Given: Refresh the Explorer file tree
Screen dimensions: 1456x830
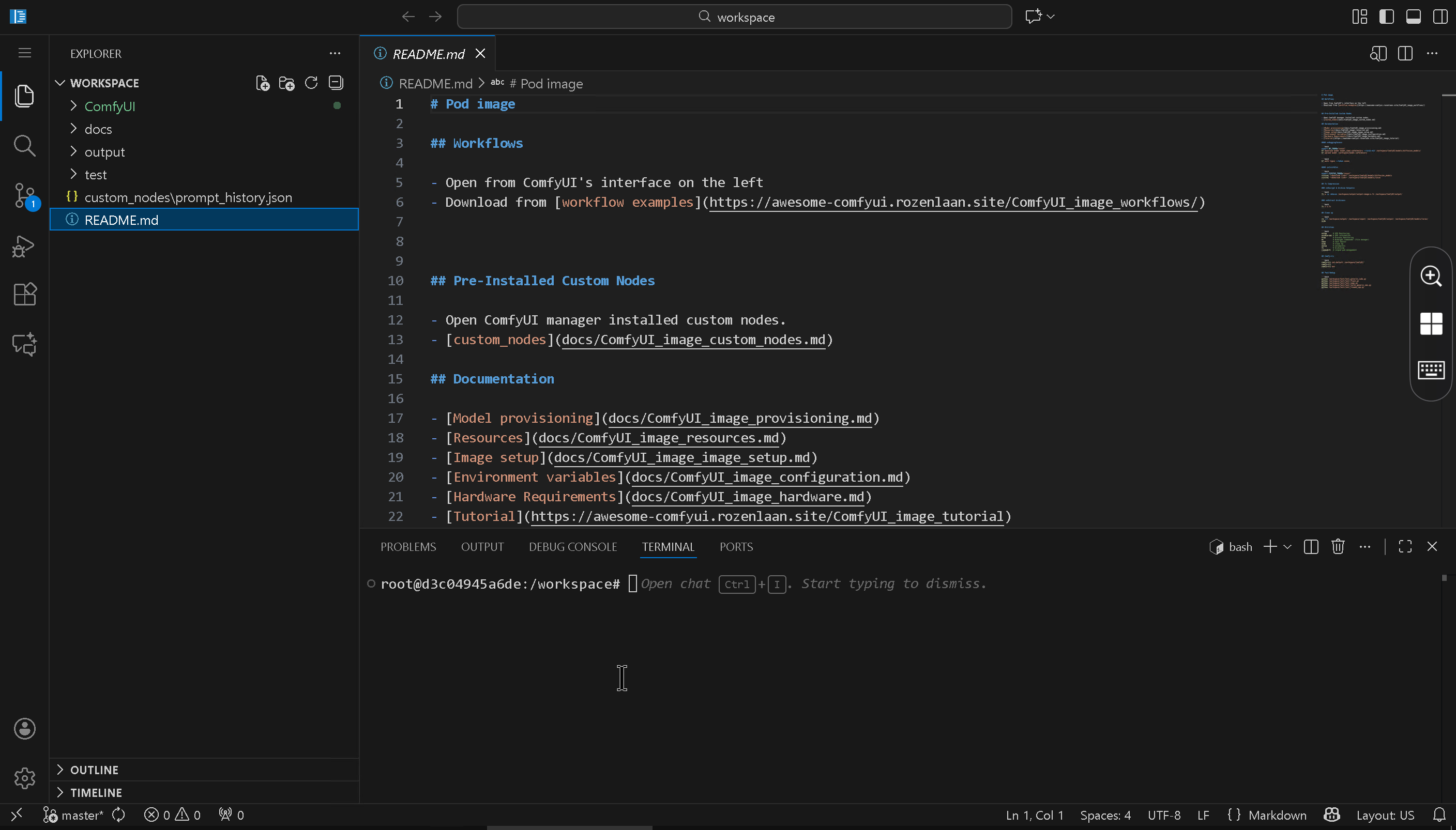Looking at the screenshot, I should pos(311,83).
